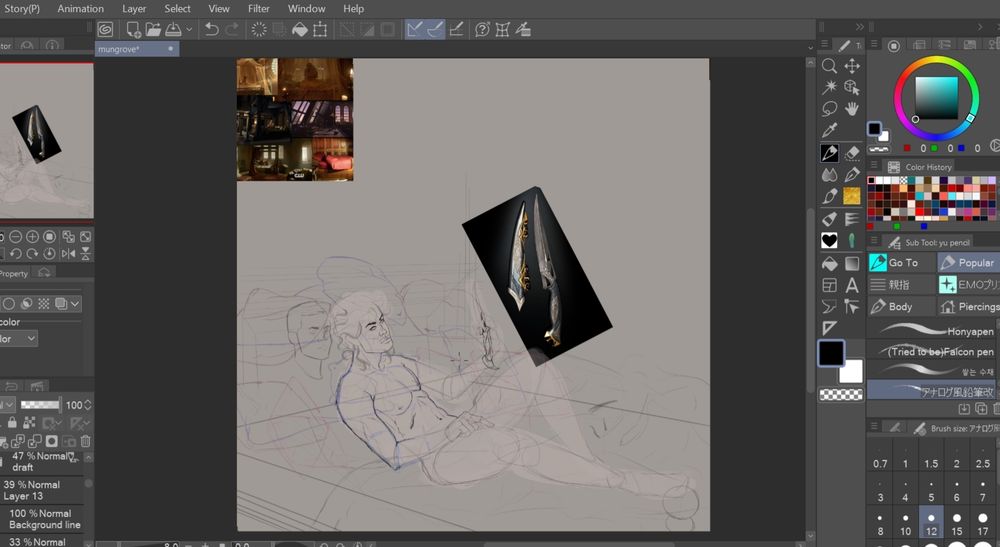This screenshot has width=1000, height=547.
Task: Select the Move layer tool
Action: pyautogui.click(x=852, y=66)
